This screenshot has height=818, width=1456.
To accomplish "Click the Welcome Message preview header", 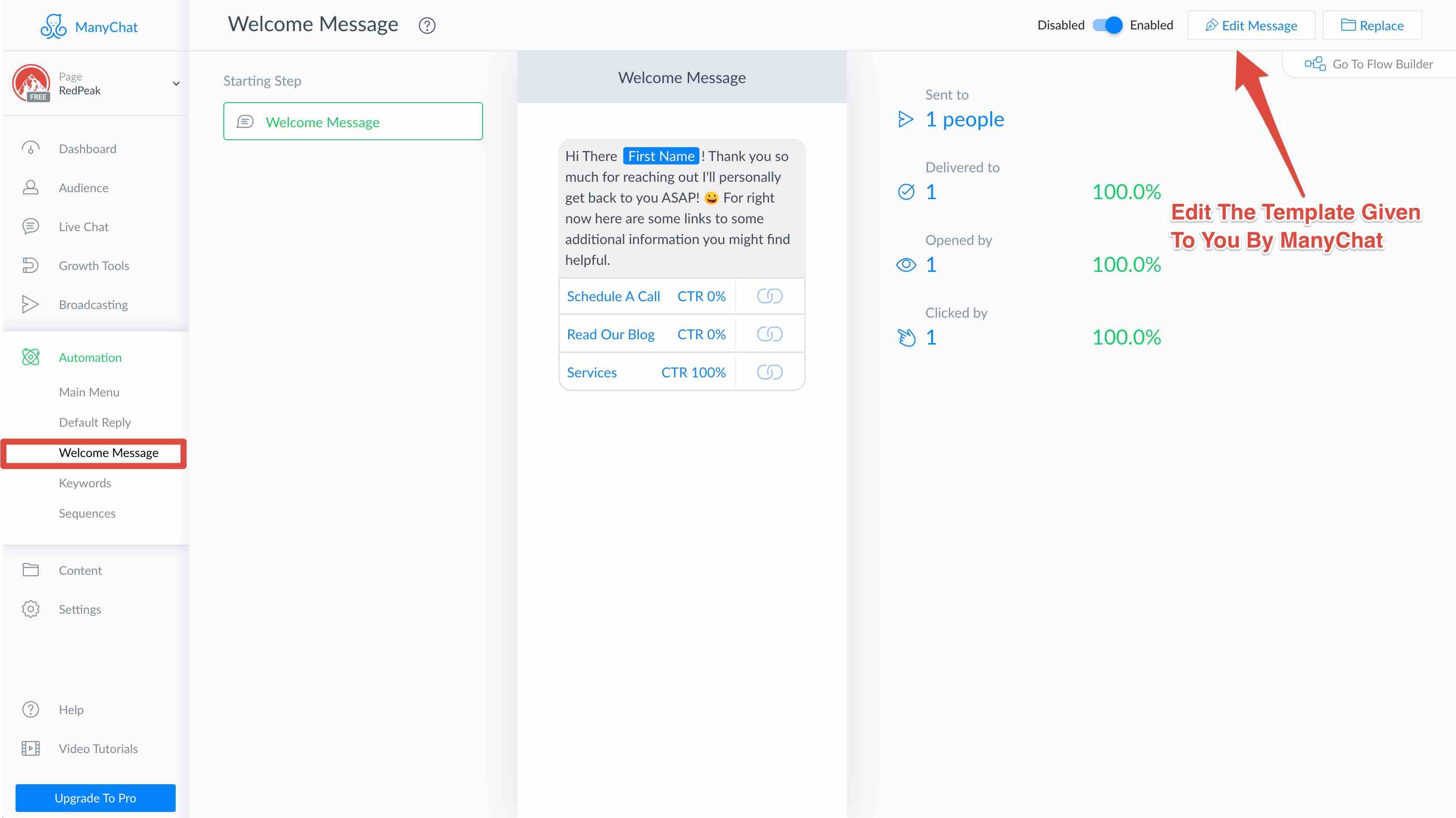I will click(682, 77).
